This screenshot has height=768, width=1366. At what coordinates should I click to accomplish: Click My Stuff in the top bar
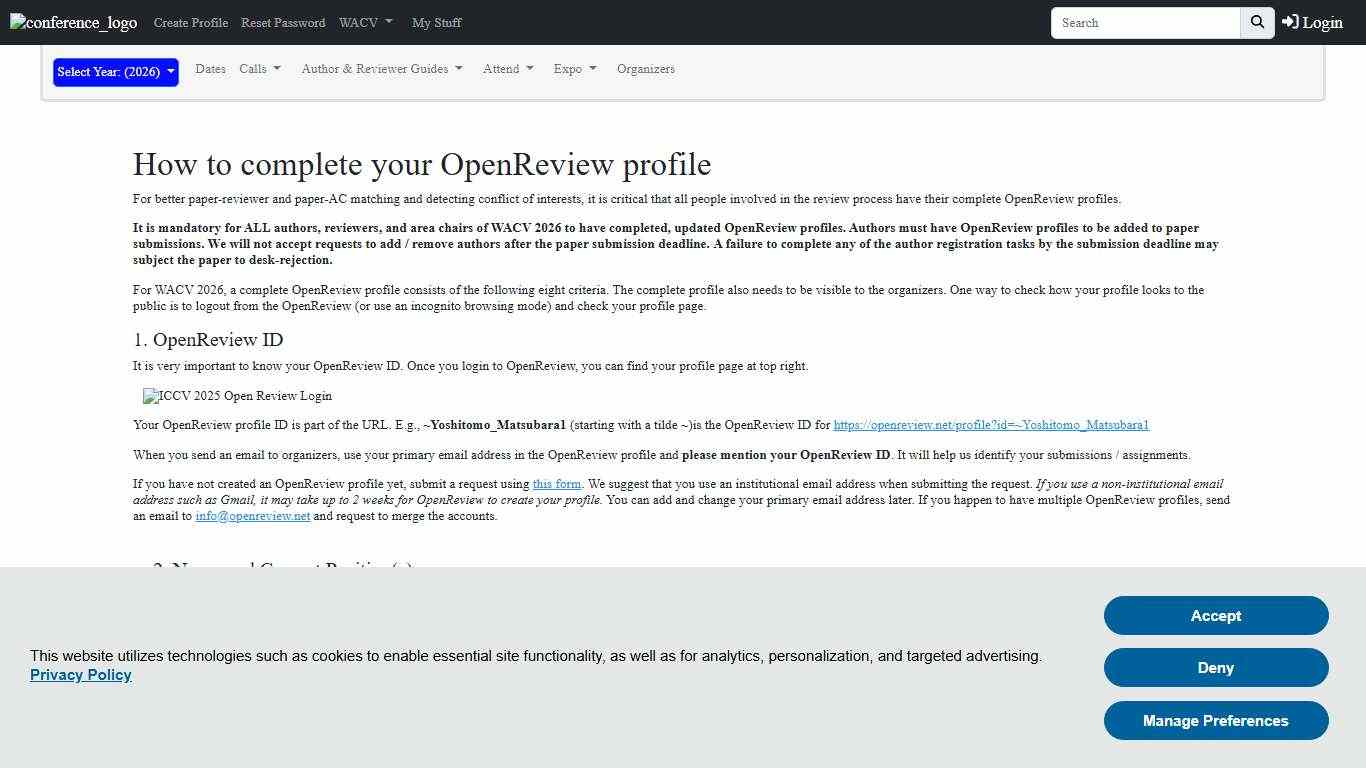pos(436,22)
